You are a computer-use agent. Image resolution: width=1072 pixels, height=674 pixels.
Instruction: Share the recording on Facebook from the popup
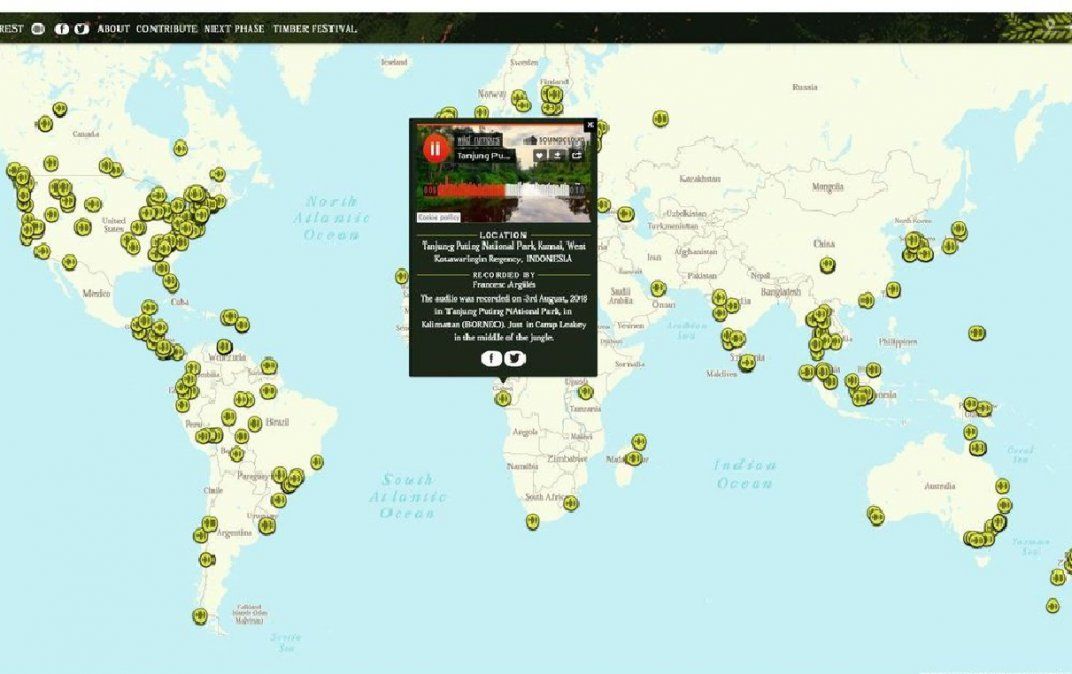click(491, 358)
